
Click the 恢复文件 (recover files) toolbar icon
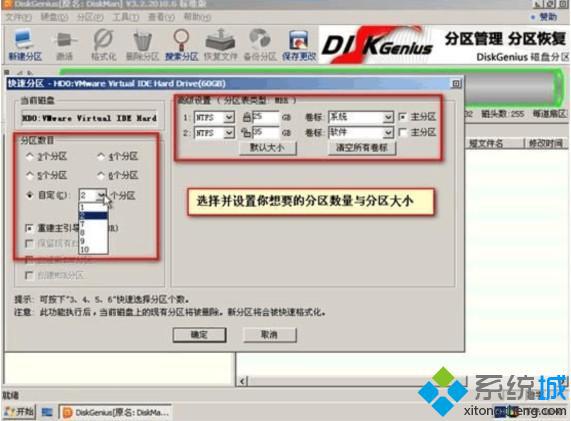click(x=220, y=45)
